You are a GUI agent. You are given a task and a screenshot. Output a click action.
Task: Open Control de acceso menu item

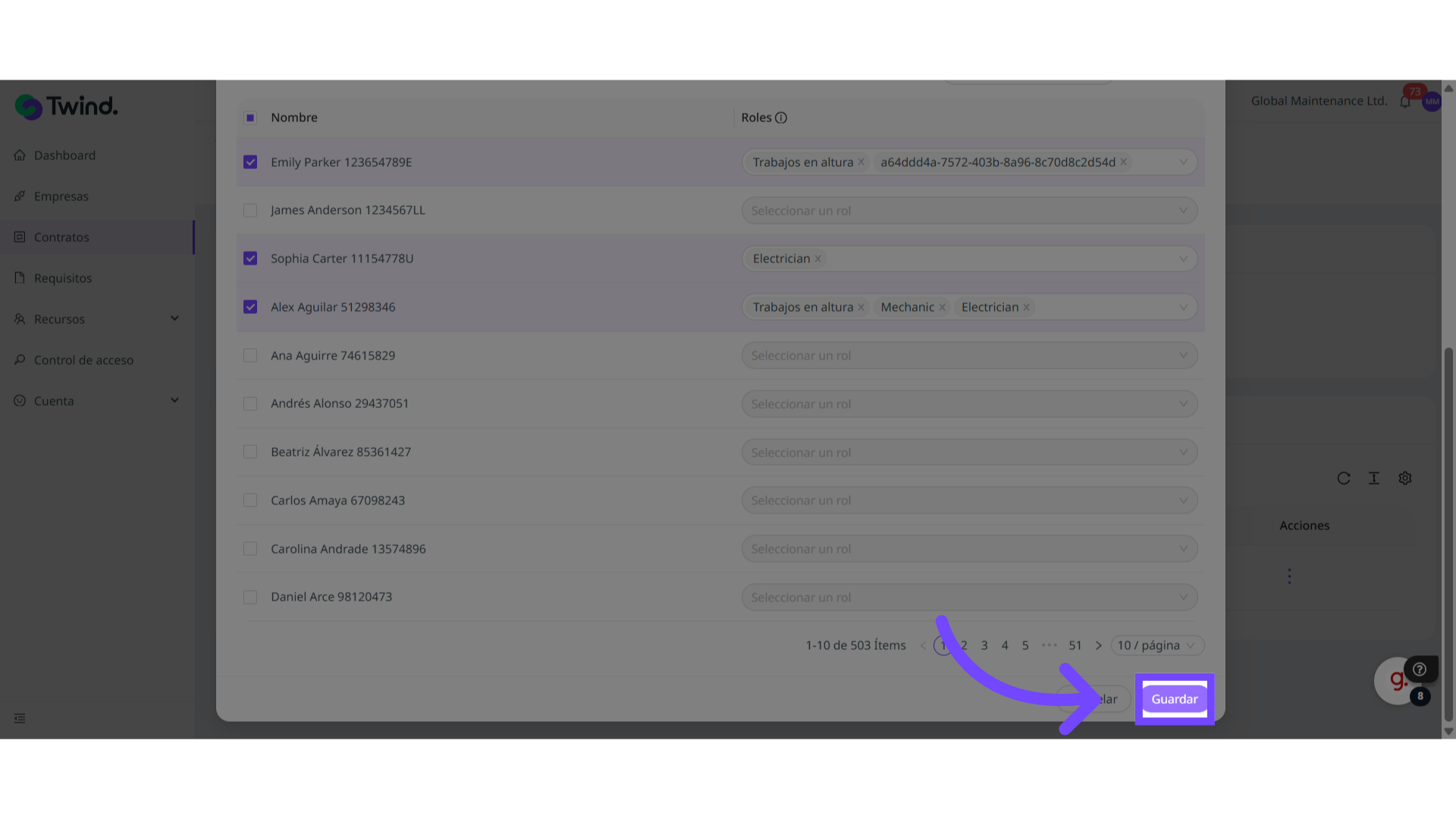[x=83, y=360]
